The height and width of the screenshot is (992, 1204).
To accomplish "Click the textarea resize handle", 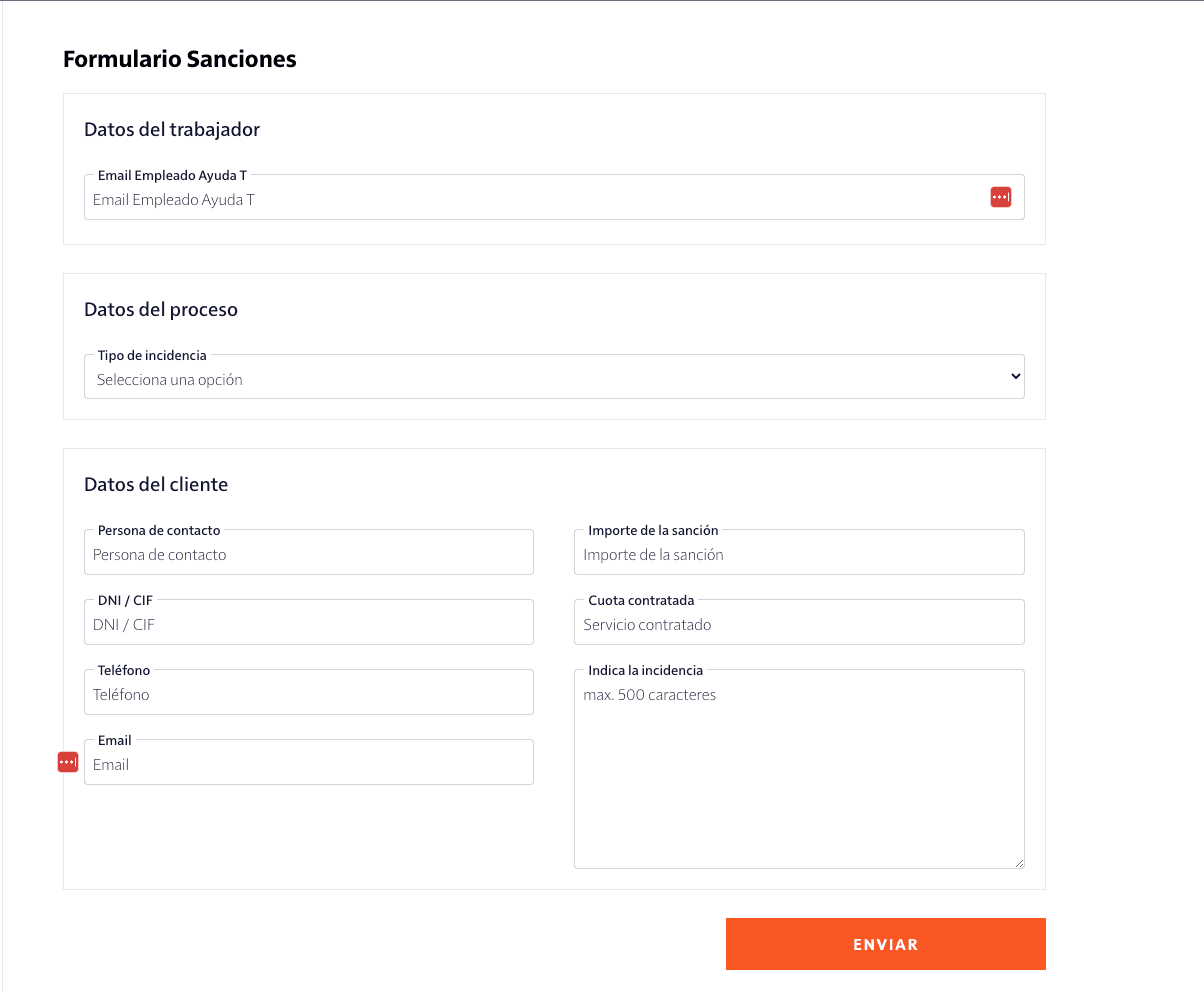I will (1019, 861).
